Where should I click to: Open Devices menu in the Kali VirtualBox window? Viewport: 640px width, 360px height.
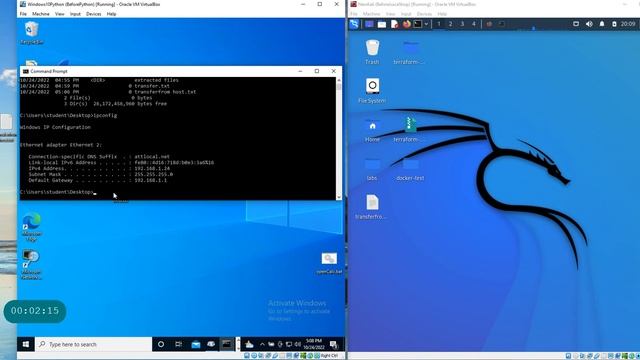pos(424,14)
